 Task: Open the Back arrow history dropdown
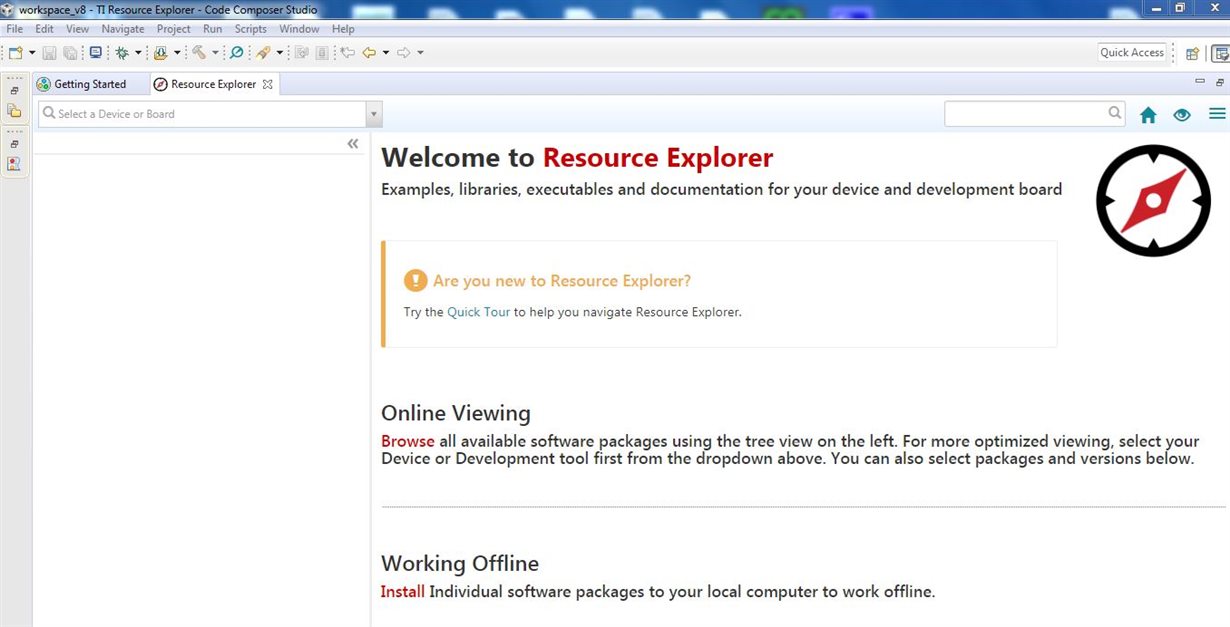point(386,53)
